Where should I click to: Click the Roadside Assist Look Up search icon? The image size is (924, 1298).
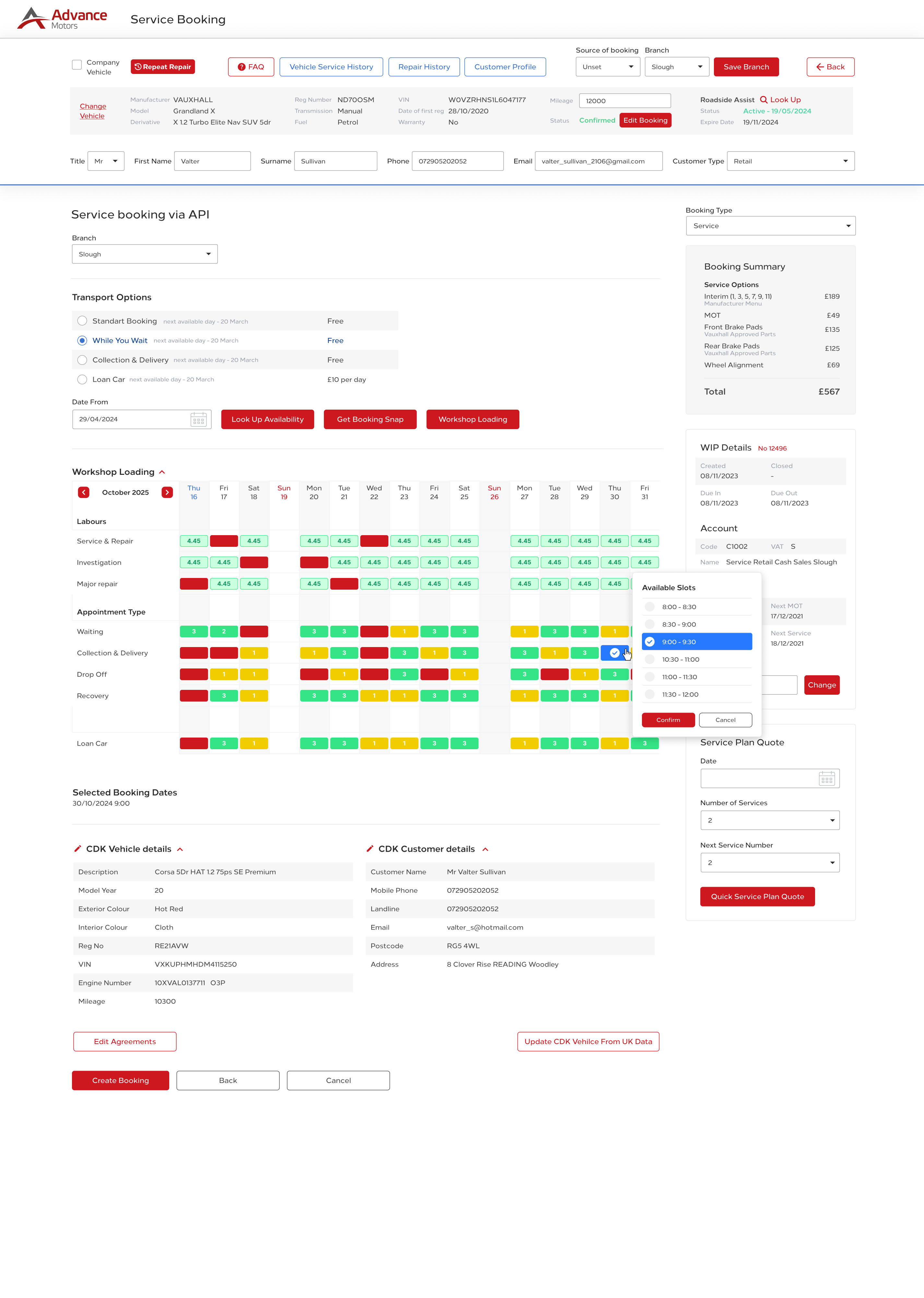coord(764,100)
